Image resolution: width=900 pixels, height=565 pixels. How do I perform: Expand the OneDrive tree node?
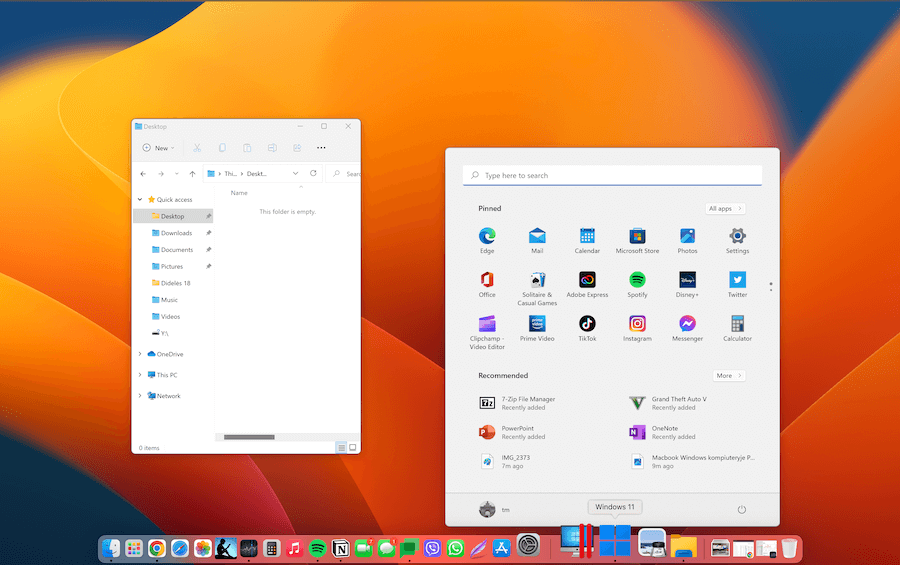[x=139, y=354]
